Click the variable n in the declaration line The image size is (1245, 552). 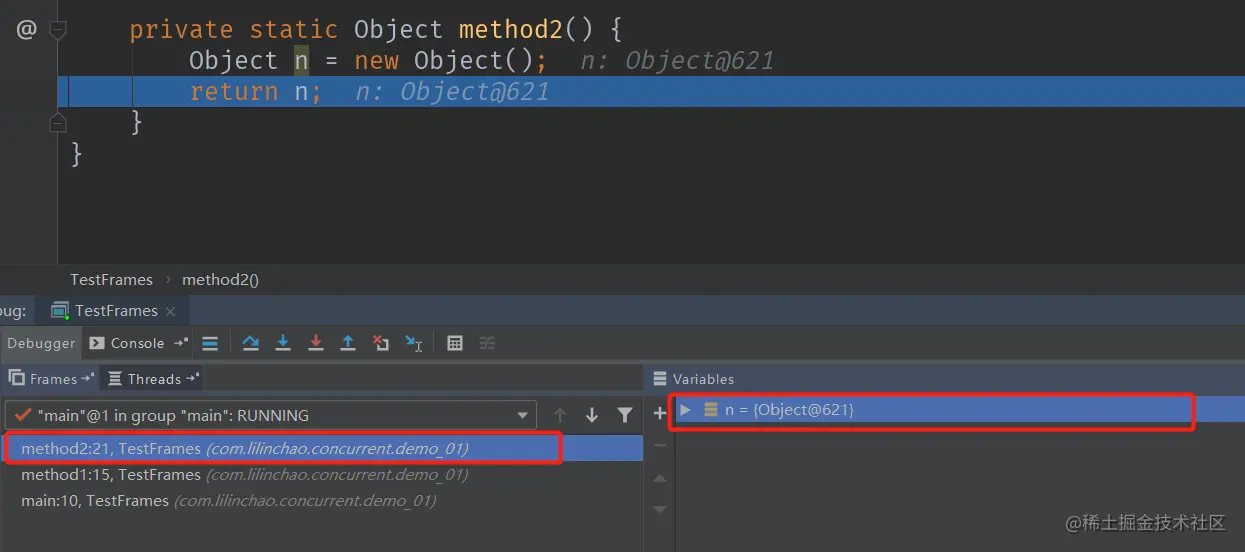(301, 61)
